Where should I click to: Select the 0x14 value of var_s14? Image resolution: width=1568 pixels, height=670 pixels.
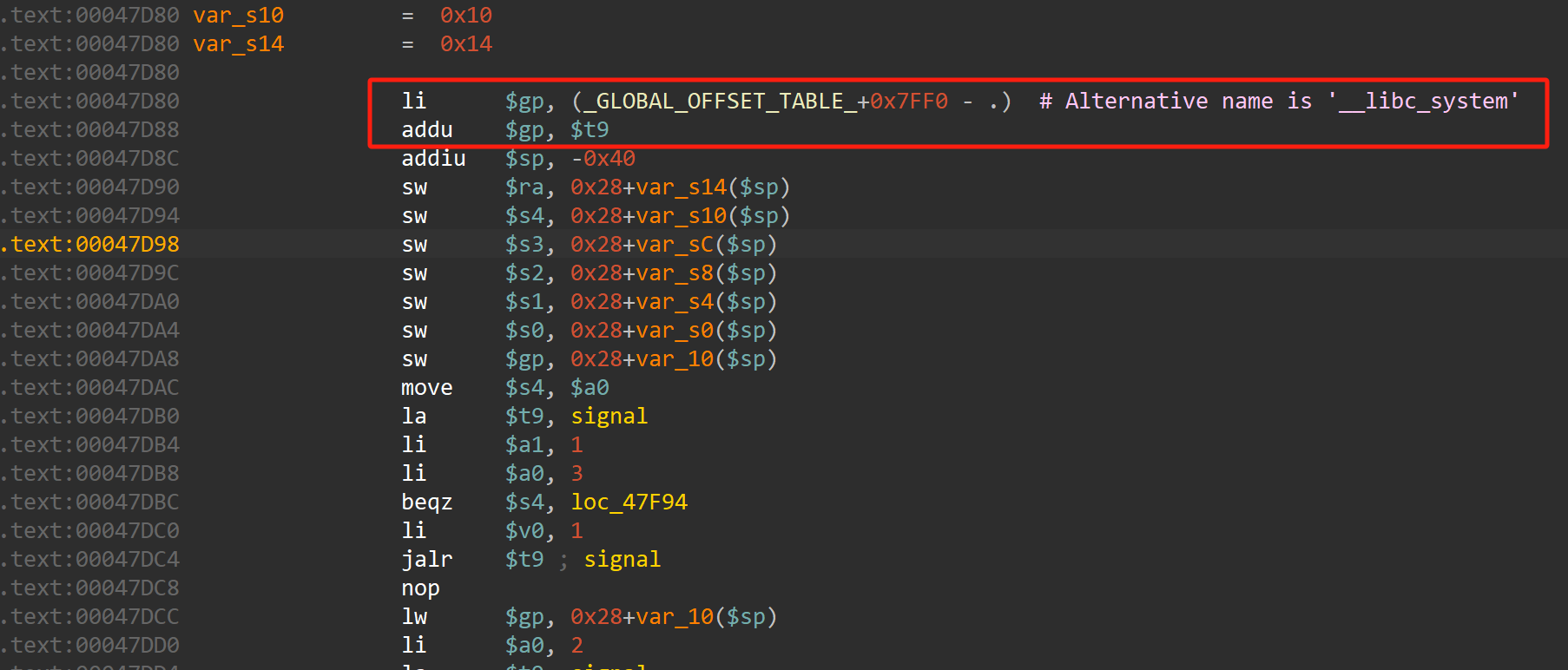tap(465, 44)
